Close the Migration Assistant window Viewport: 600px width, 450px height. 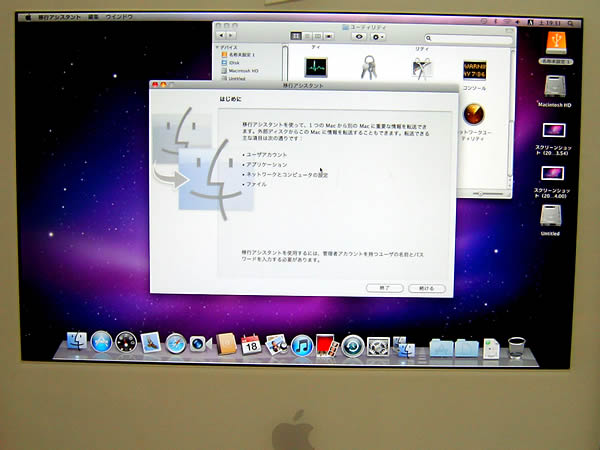[155, 85]
